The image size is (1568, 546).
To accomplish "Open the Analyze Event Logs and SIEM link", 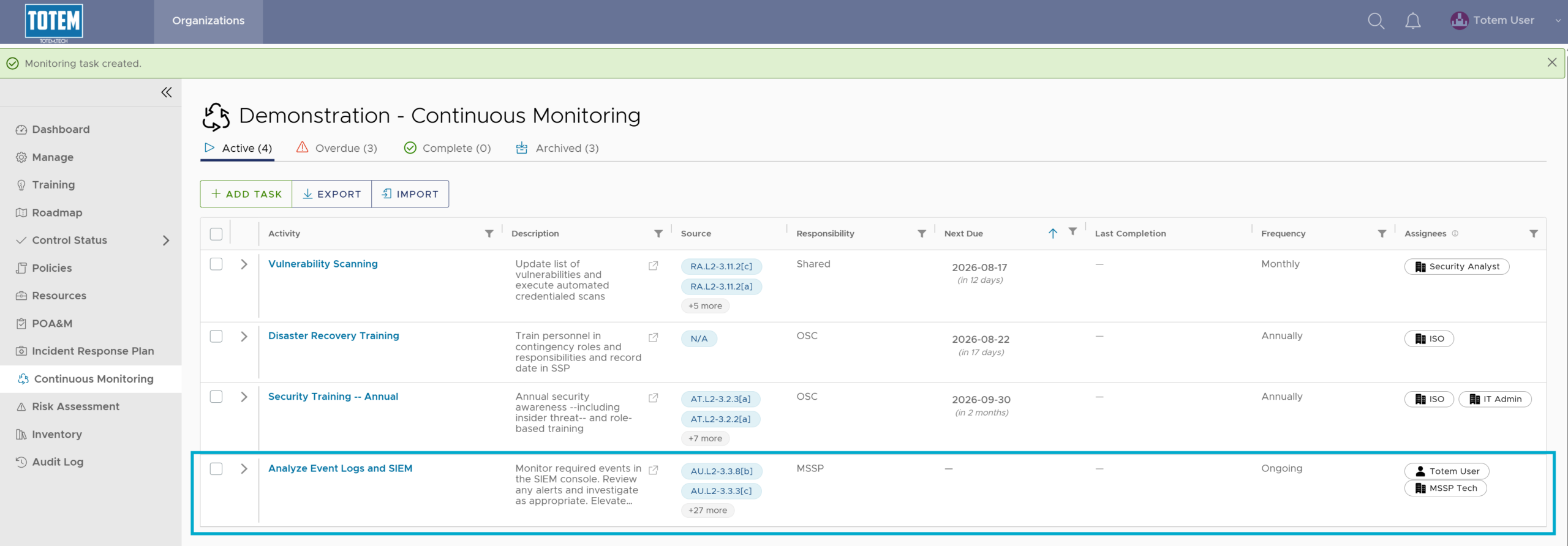I will click(x=341, y=468).
